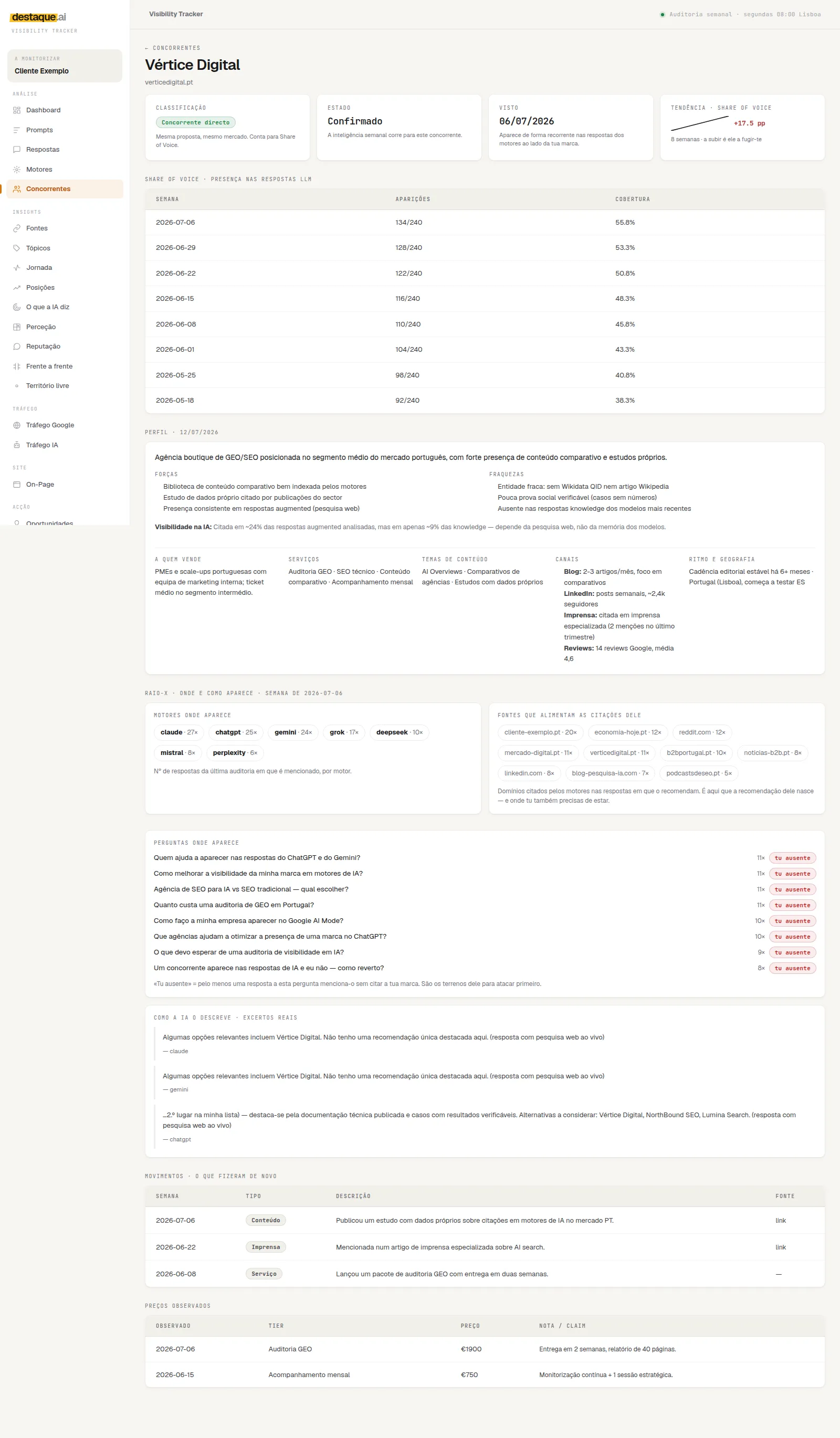Click the Concorrente directo badge
The height and width of the screenshot is (1438, 840).
point(195,122)
